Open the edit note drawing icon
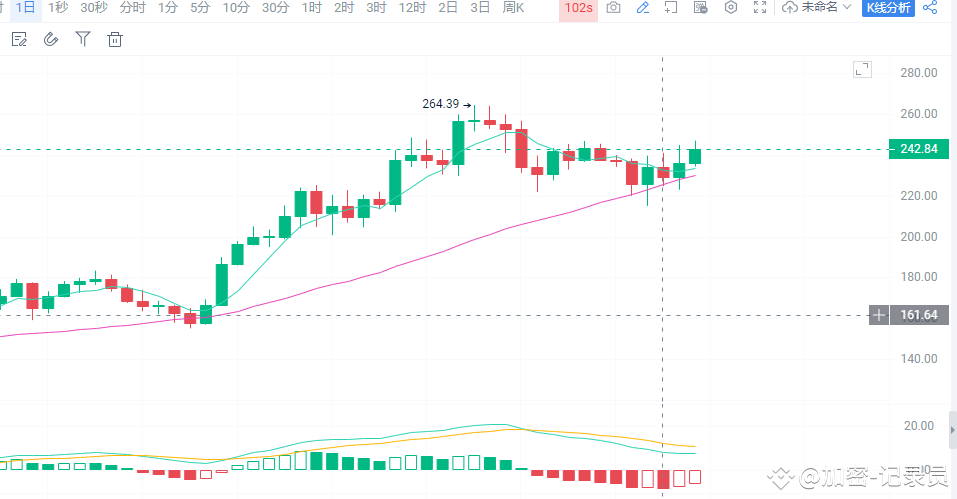 pyautogui.click(x=19, y=40)
